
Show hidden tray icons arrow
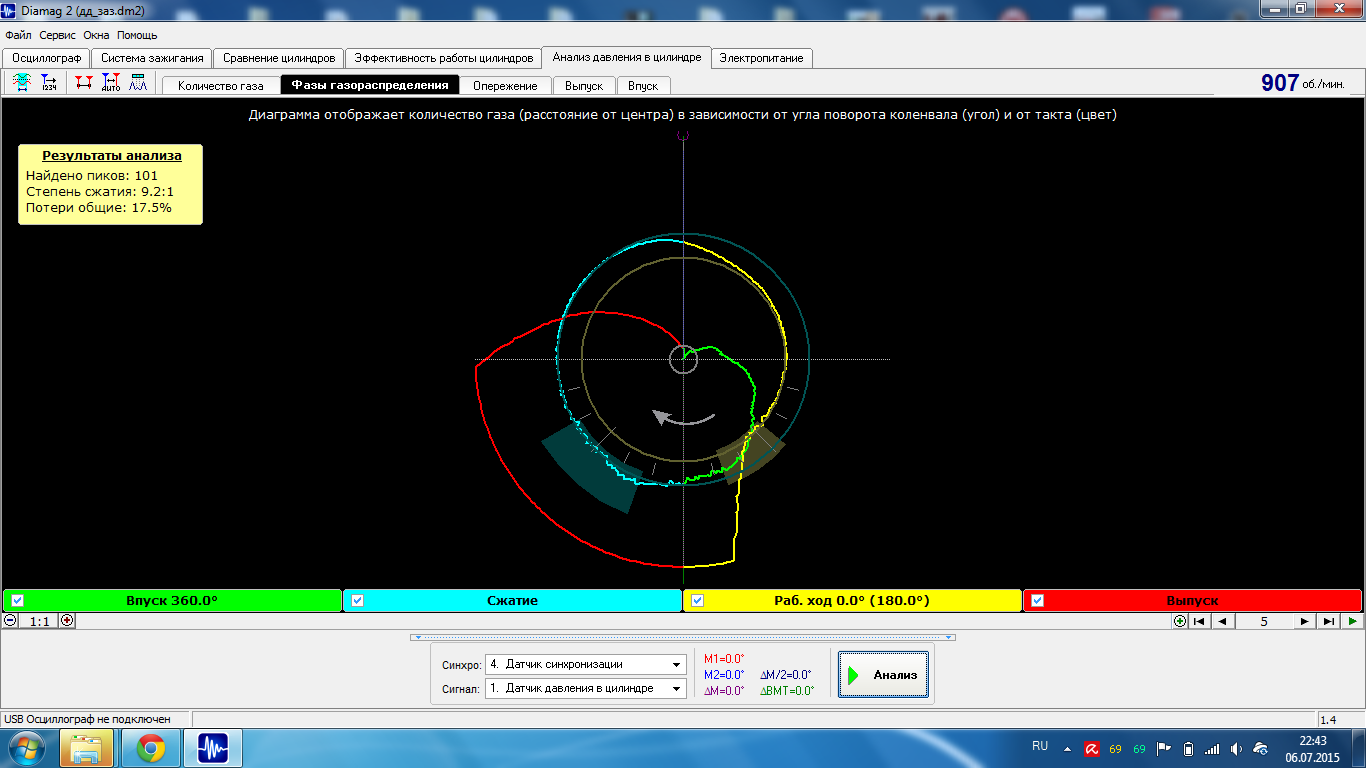pos(1067,748)
